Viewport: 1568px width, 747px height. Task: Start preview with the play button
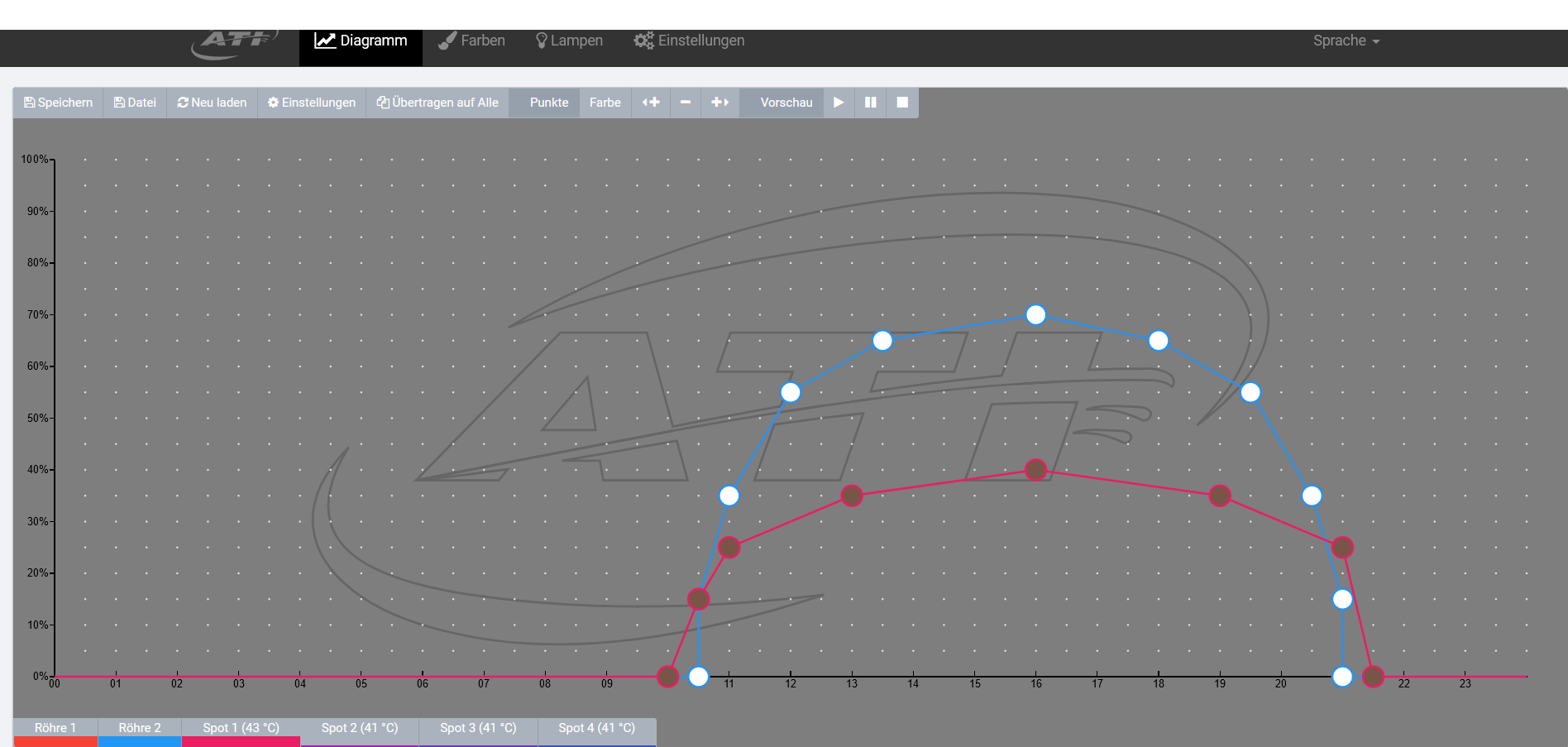tap(839, 103)
